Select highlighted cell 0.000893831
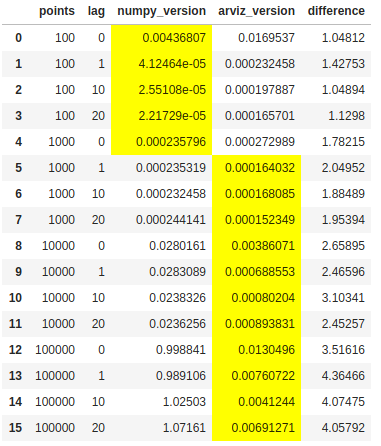 pos(256,324)
